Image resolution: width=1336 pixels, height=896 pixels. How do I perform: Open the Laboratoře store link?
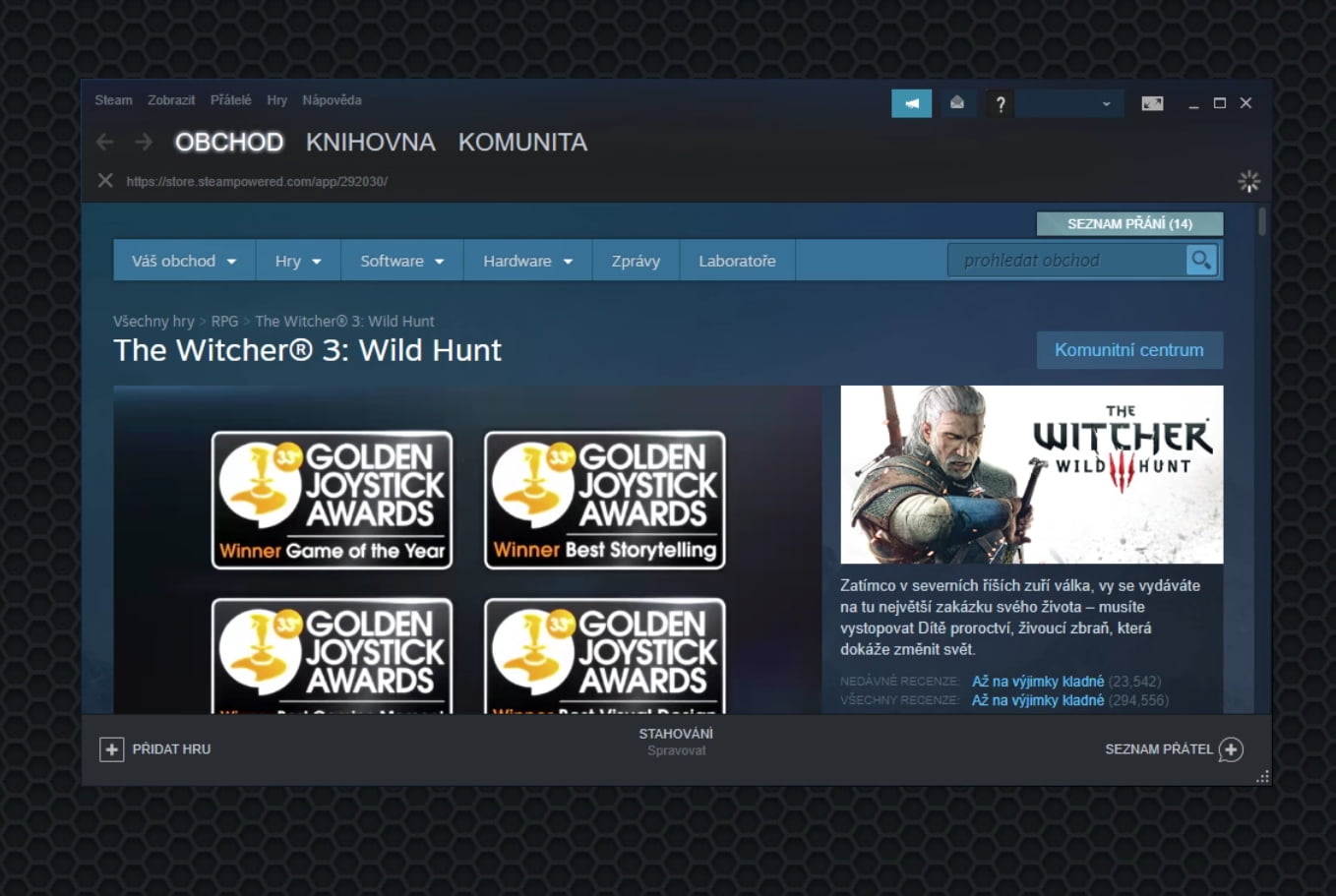737,261
